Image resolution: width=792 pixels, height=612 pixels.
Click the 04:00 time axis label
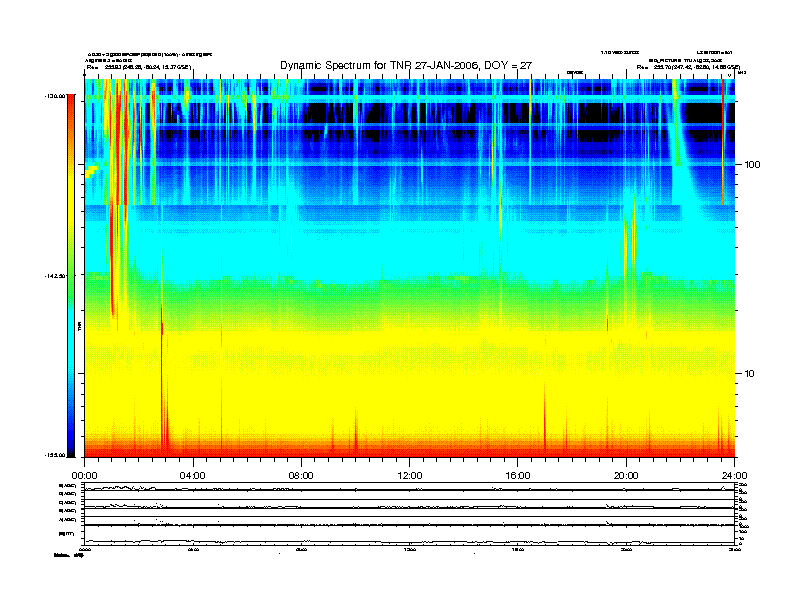point(192,476)
